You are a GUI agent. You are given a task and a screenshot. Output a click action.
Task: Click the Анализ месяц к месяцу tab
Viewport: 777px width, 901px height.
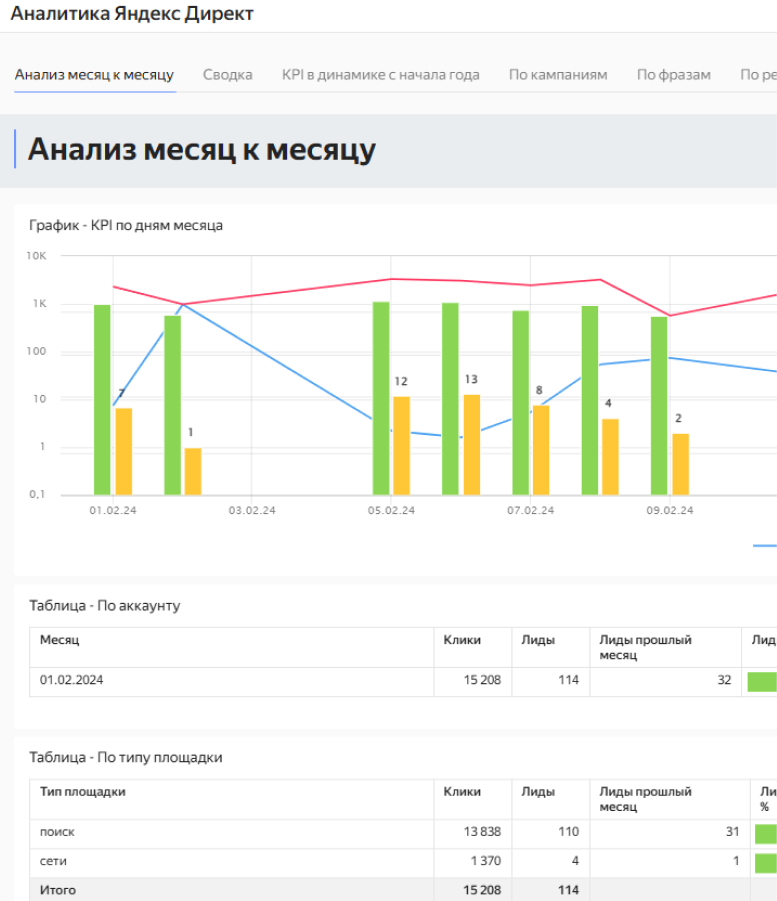point(94,75)
